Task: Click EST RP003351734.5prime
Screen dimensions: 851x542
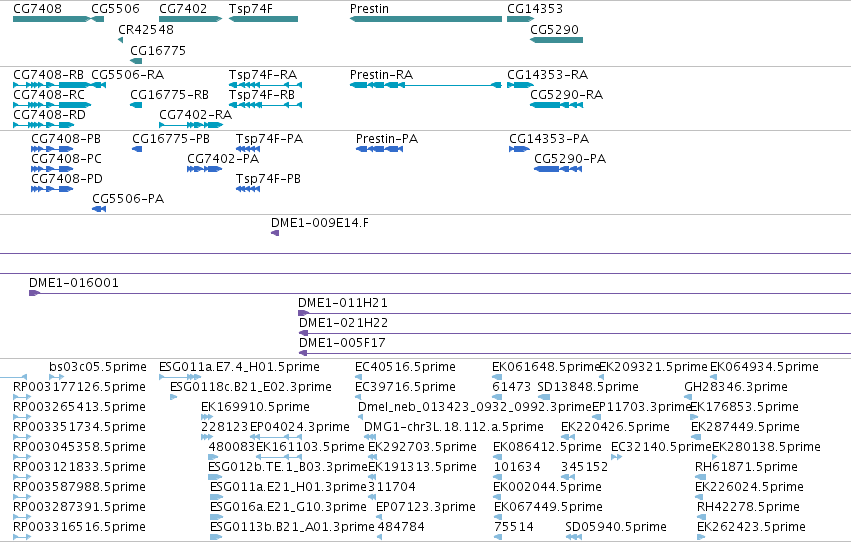Action: (x=22, y=437)
